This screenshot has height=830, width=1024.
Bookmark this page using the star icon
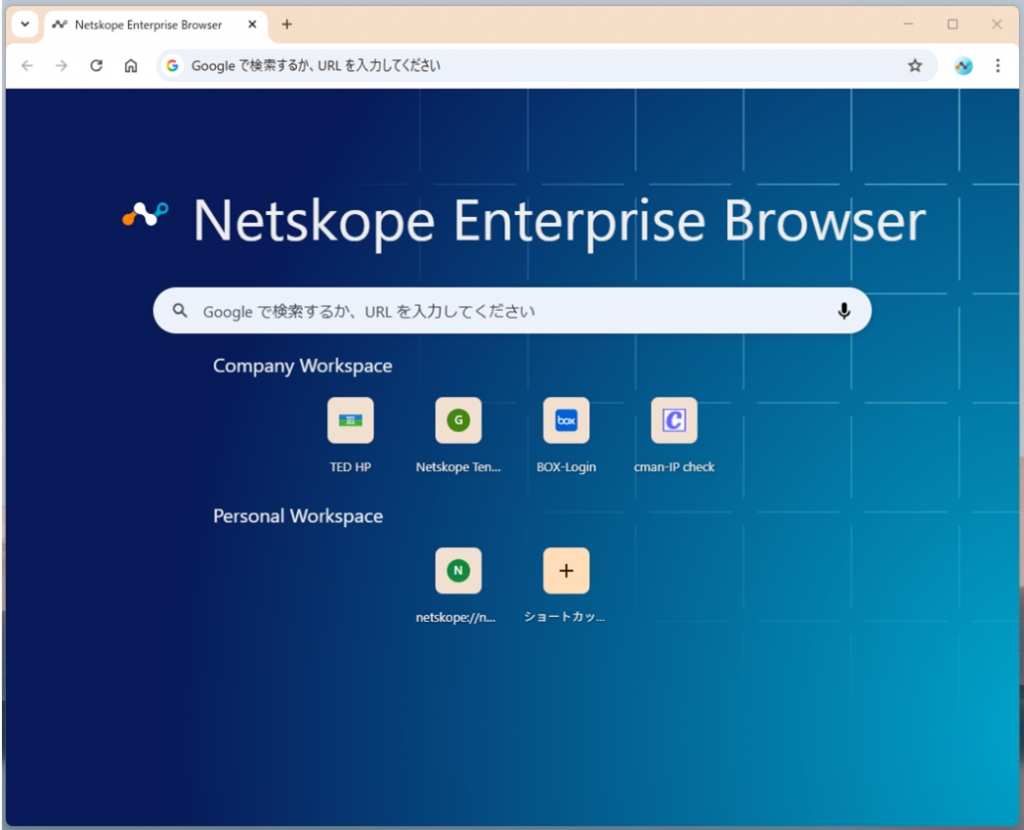915,65
